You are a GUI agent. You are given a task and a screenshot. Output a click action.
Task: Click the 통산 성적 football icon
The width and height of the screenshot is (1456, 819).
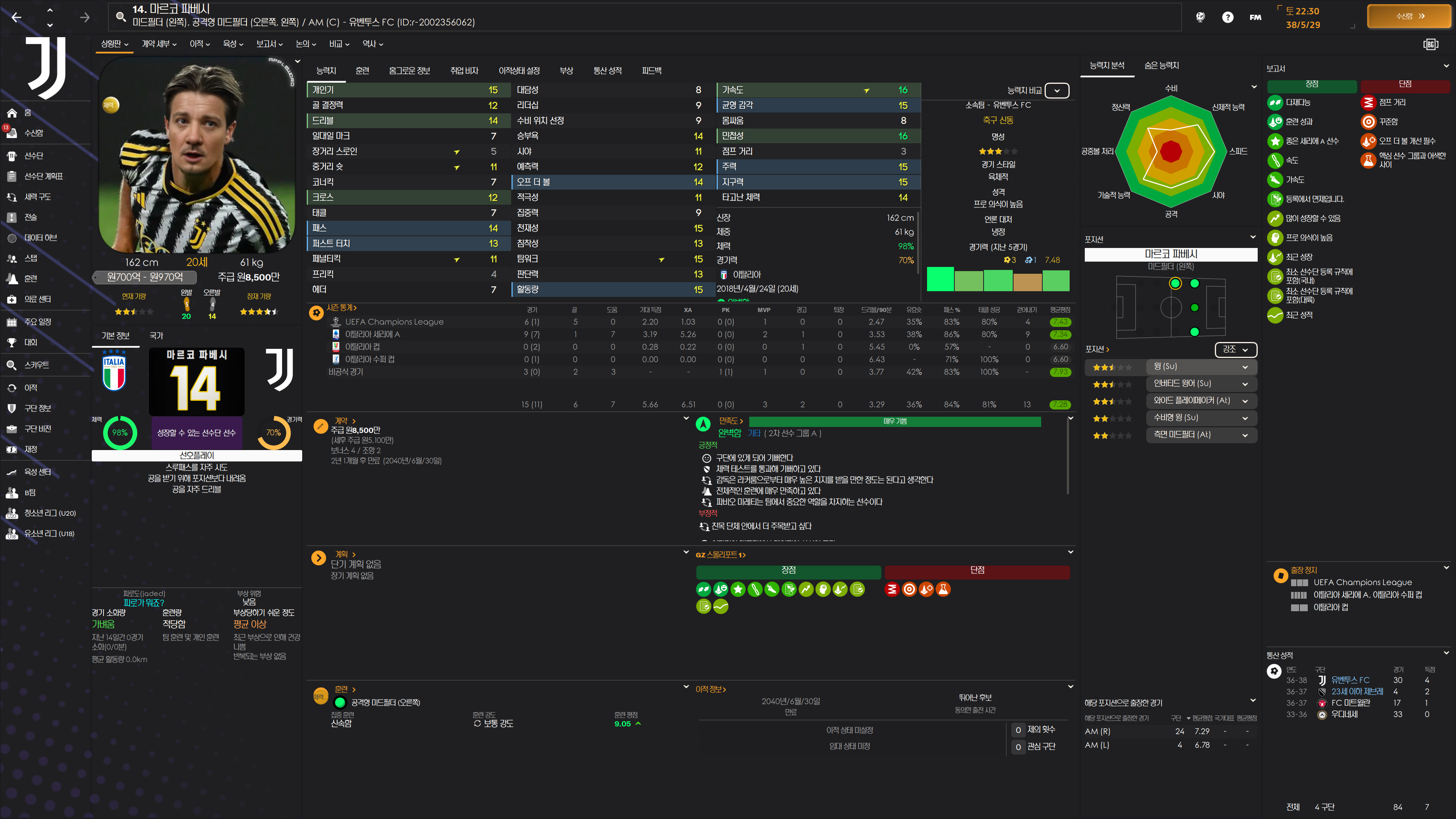tap(1274, 671)
